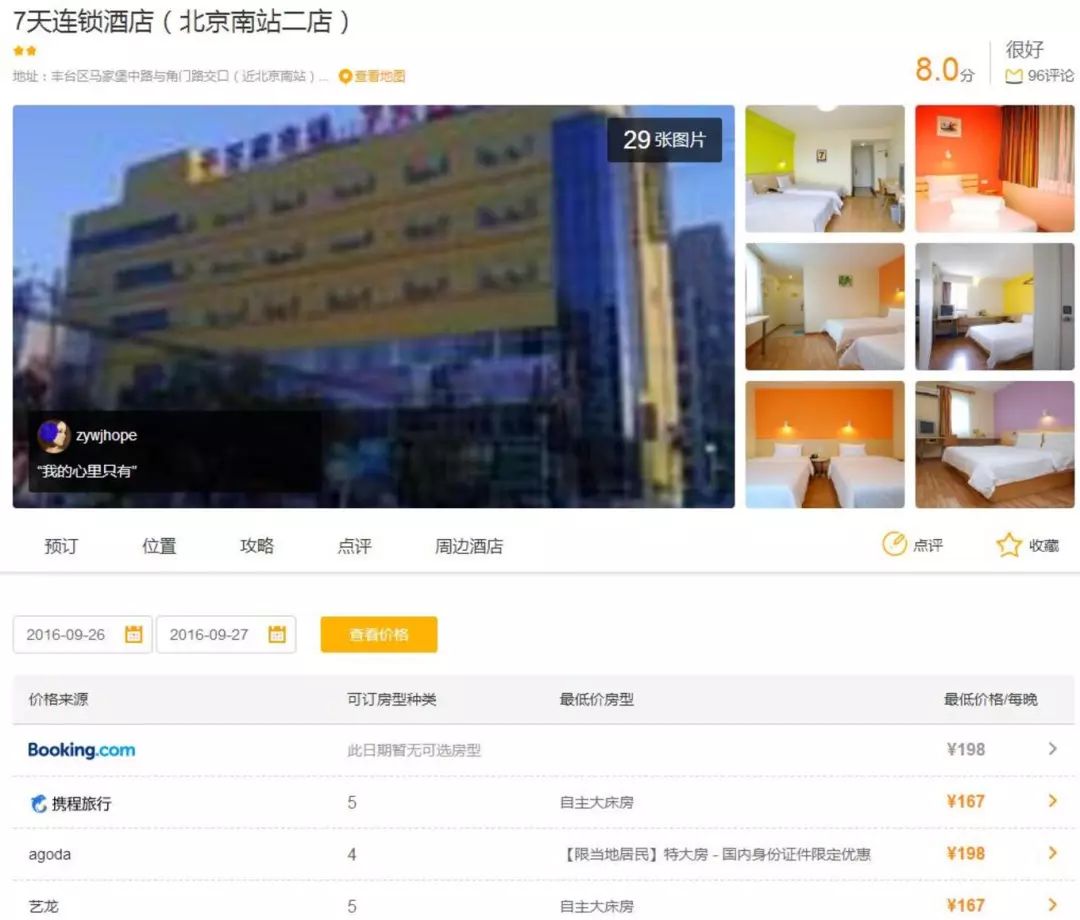Click the map pin icon beside 查看地图
This screenshot has width=1080, height=920.
pyautogui.click(x=345, y=76)
